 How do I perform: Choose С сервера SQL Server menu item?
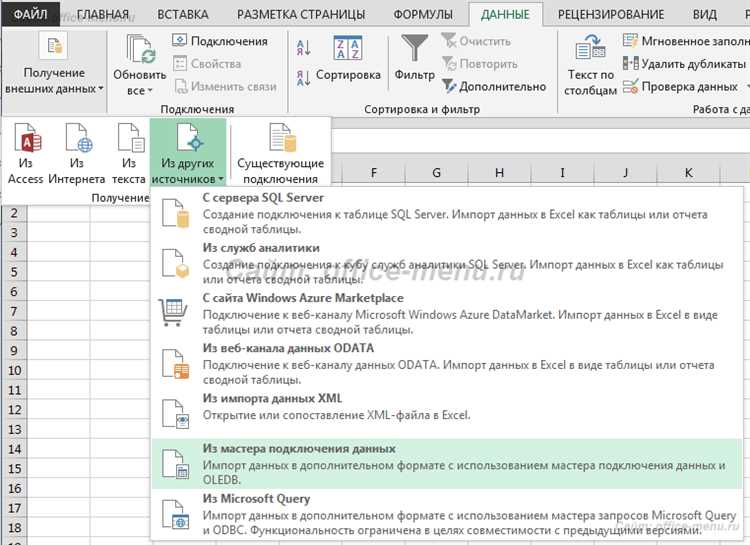point(447,213)
